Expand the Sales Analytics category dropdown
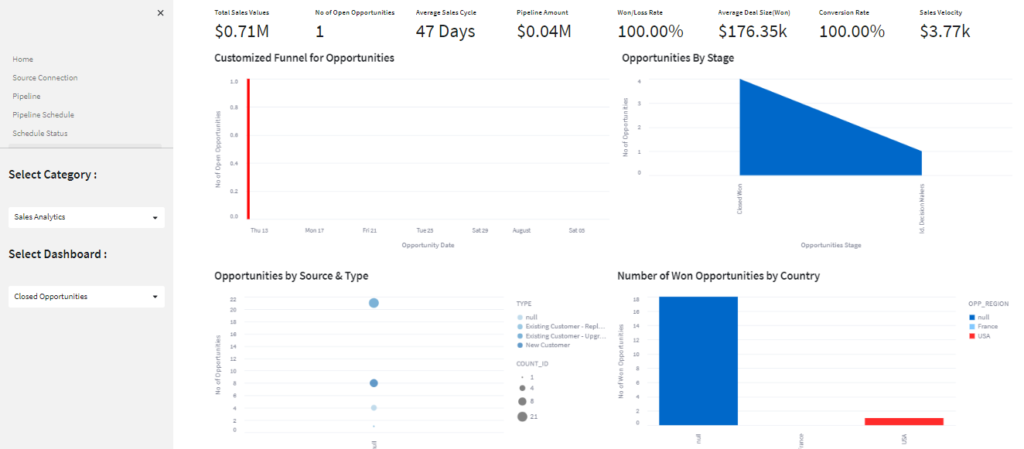Viewport: 1024px width, 449px height. pos(85,217)
